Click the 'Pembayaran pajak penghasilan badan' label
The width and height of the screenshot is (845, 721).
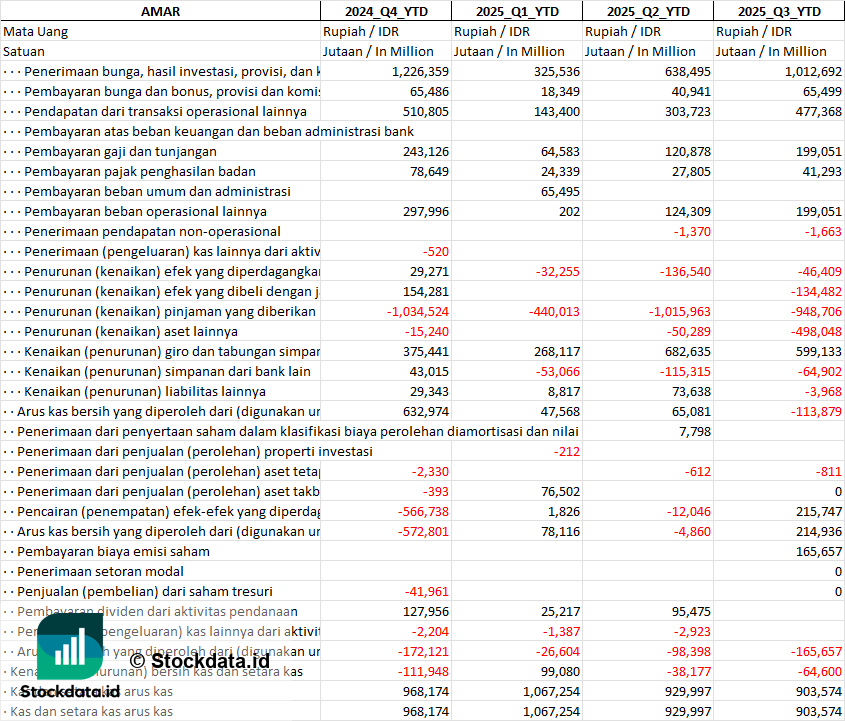pyautogui.click(x=140, y=171)
